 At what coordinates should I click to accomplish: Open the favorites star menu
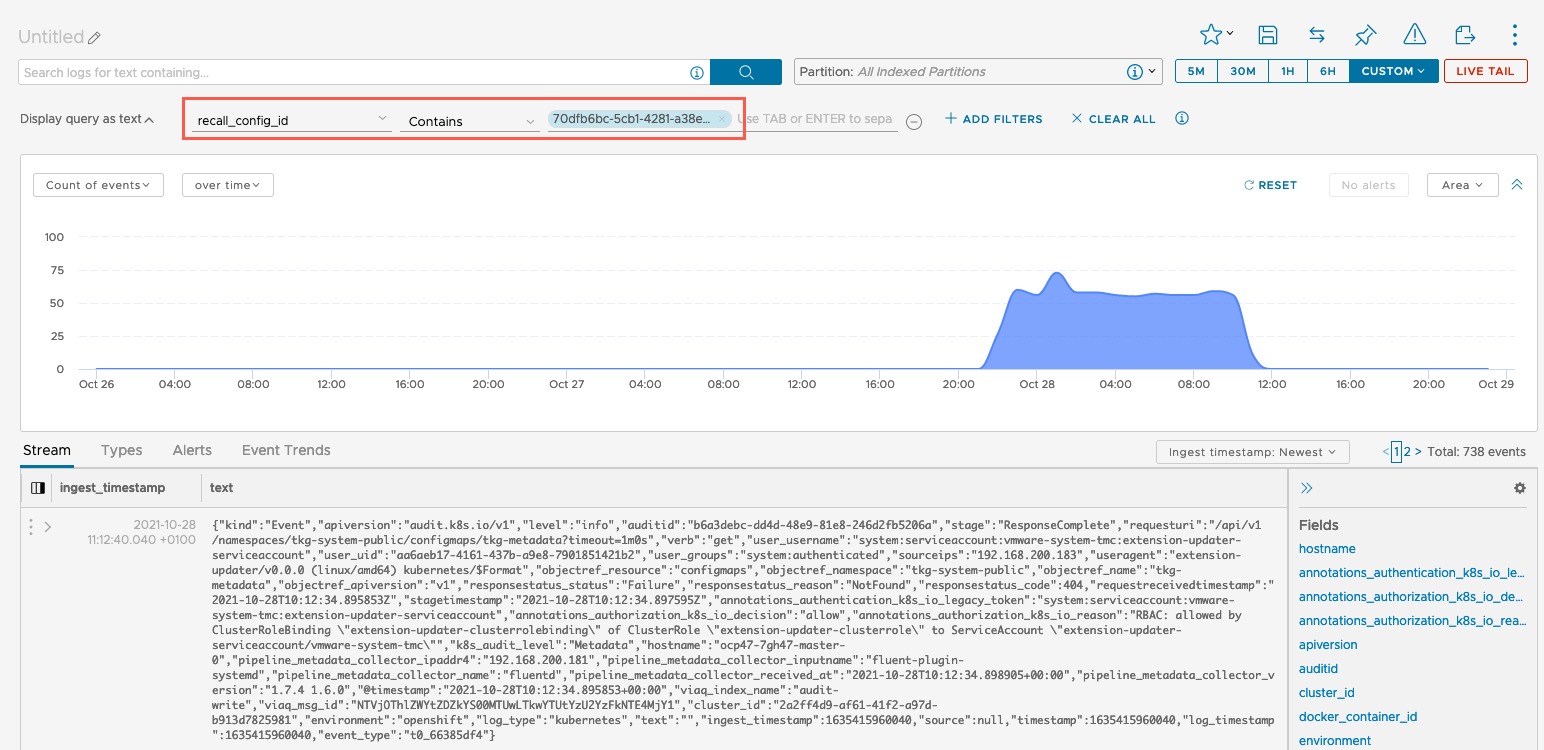(1216, 35)
